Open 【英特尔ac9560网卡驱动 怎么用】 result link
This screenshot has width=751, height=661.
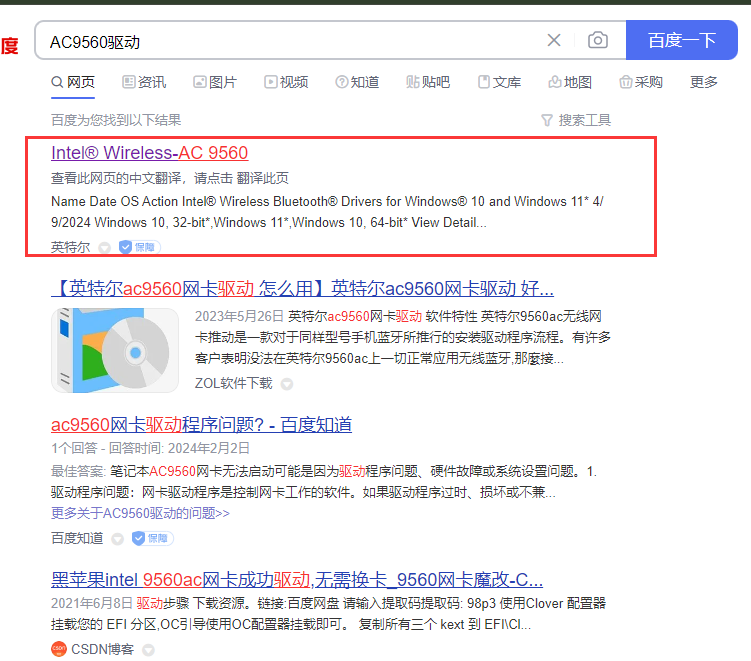[302, 288]
